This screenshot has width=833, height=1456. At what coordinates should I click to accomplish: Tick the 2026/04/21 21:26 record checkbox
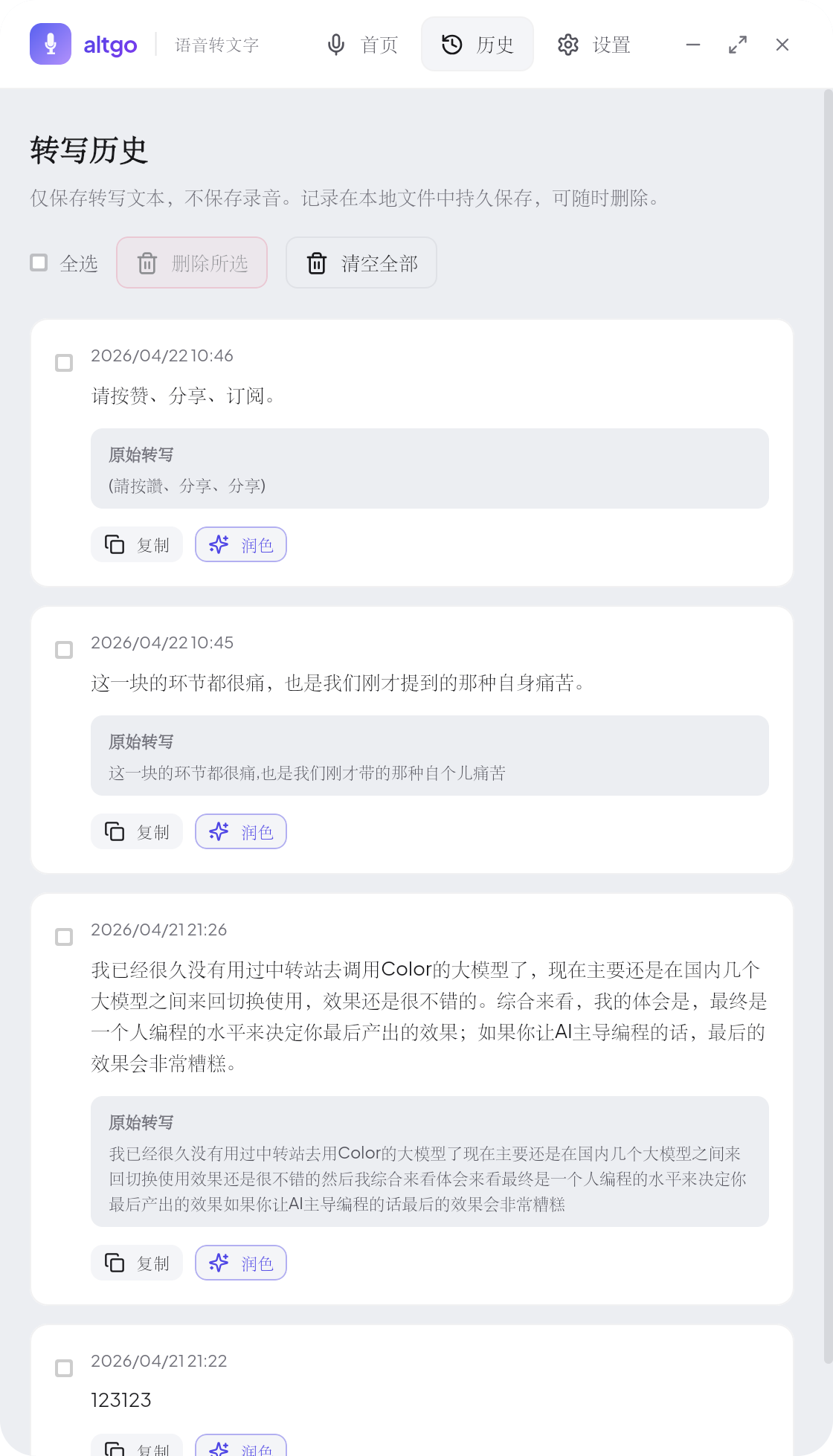[65, 937]
